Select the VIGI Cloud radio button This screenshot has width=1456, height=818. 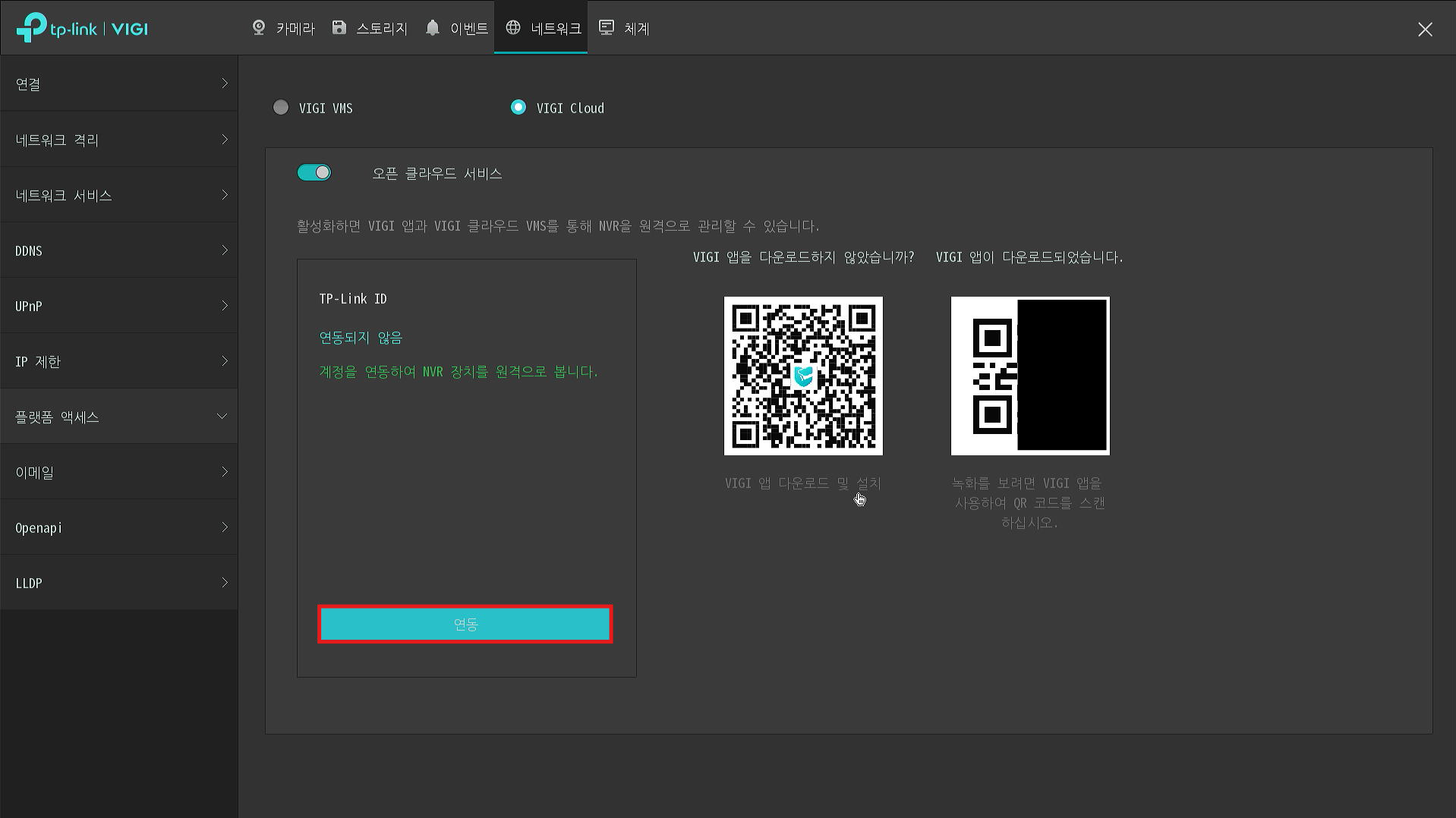click(x=518, y=108)
